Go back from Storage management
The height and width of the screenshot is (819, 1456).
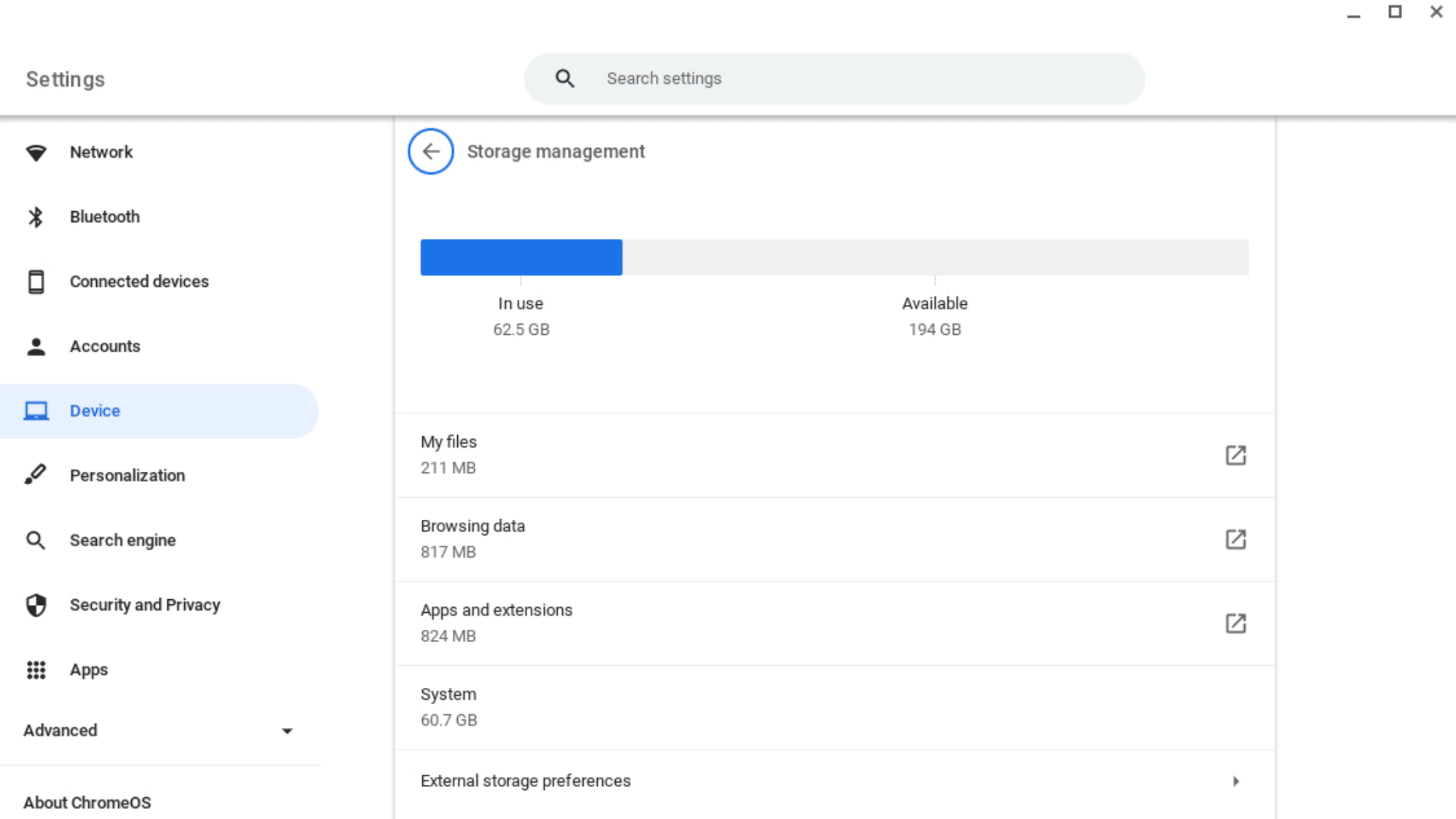coord(431,151)
